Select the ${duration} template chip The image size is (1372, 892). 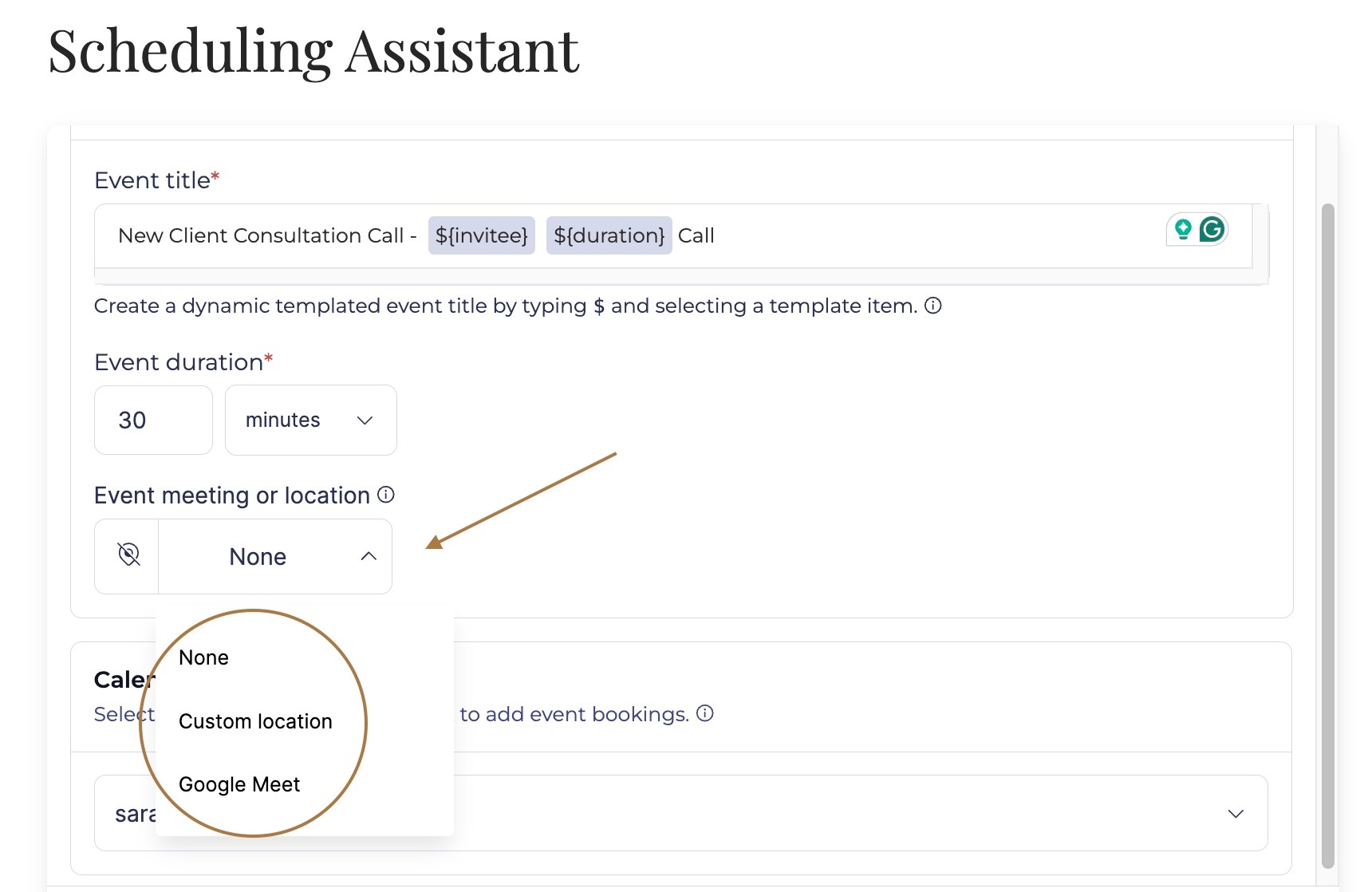coord(609,235)
